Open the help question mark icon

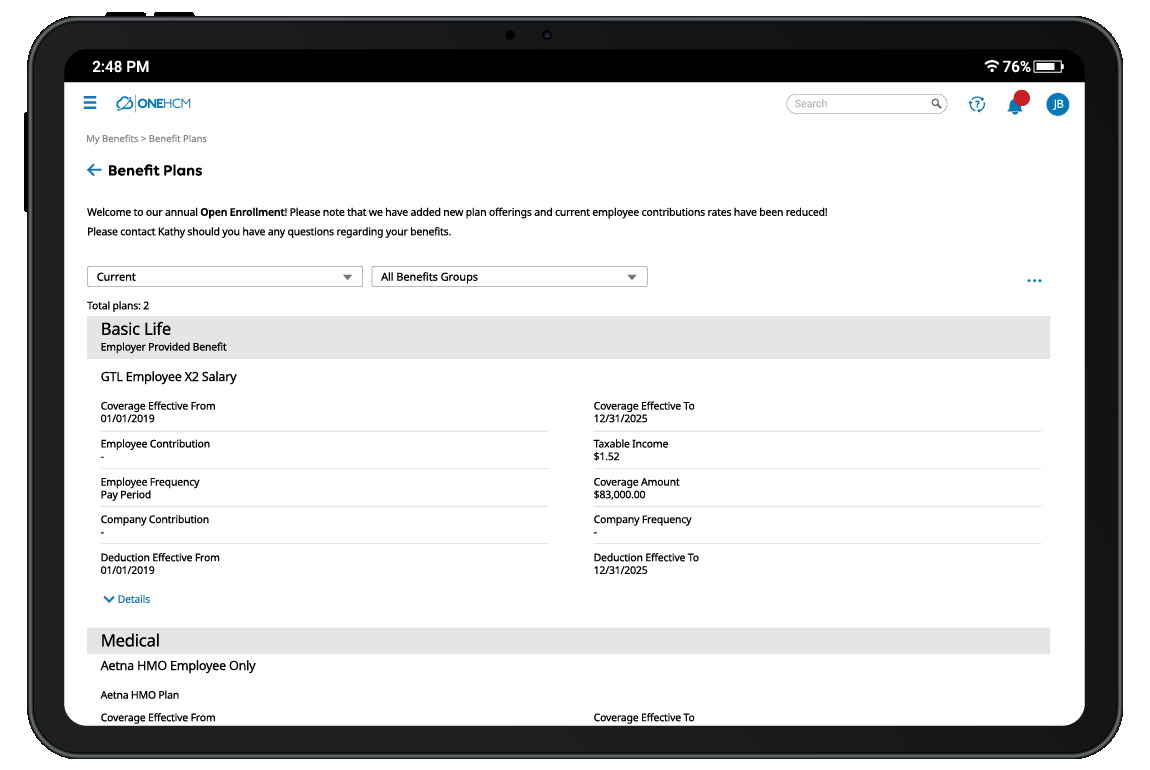(x=977, y=104)
